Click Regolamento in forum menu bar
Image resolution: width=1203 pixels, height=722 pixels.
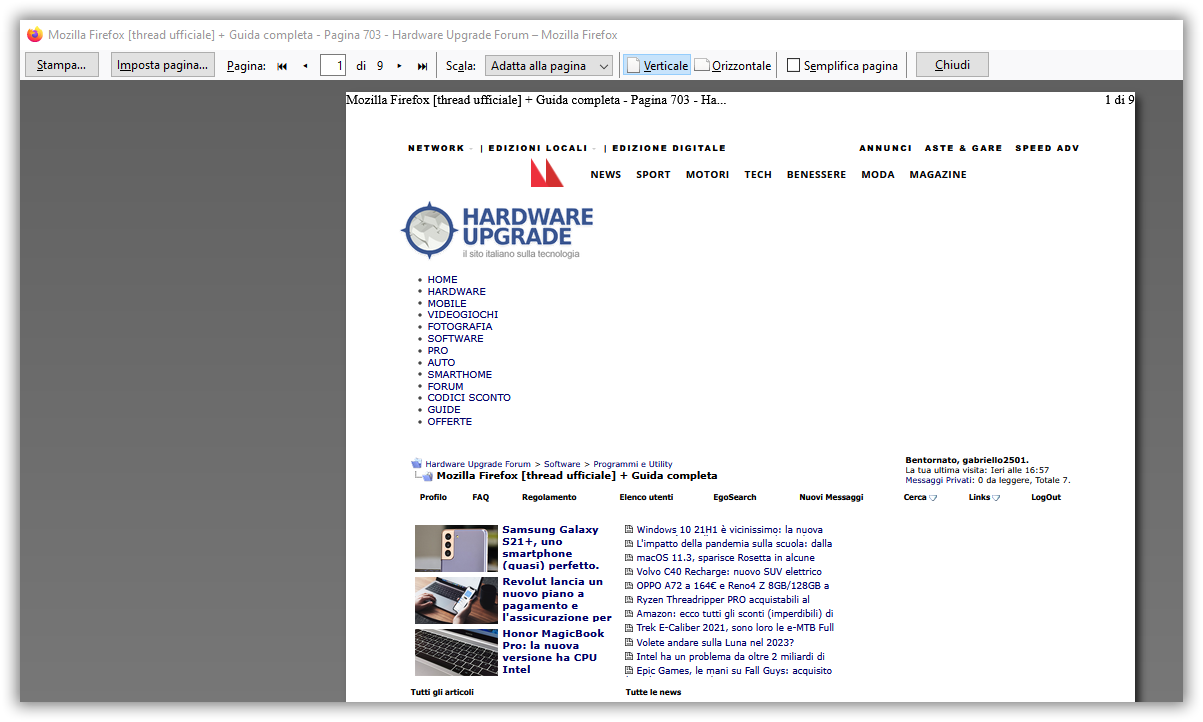point(549,497)
